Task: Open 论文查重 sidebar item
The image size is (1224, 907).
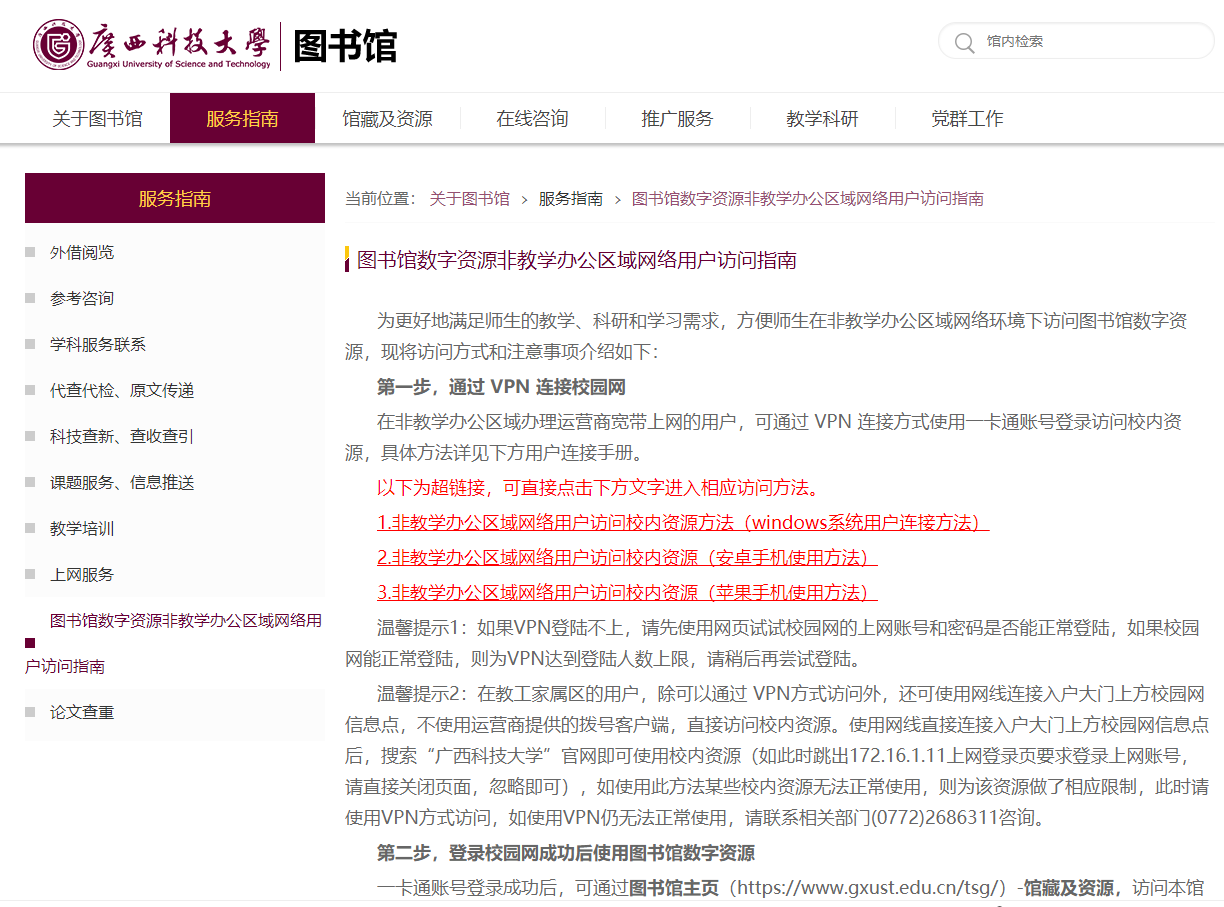Action: pyautogui.click(x=82, y=712)
